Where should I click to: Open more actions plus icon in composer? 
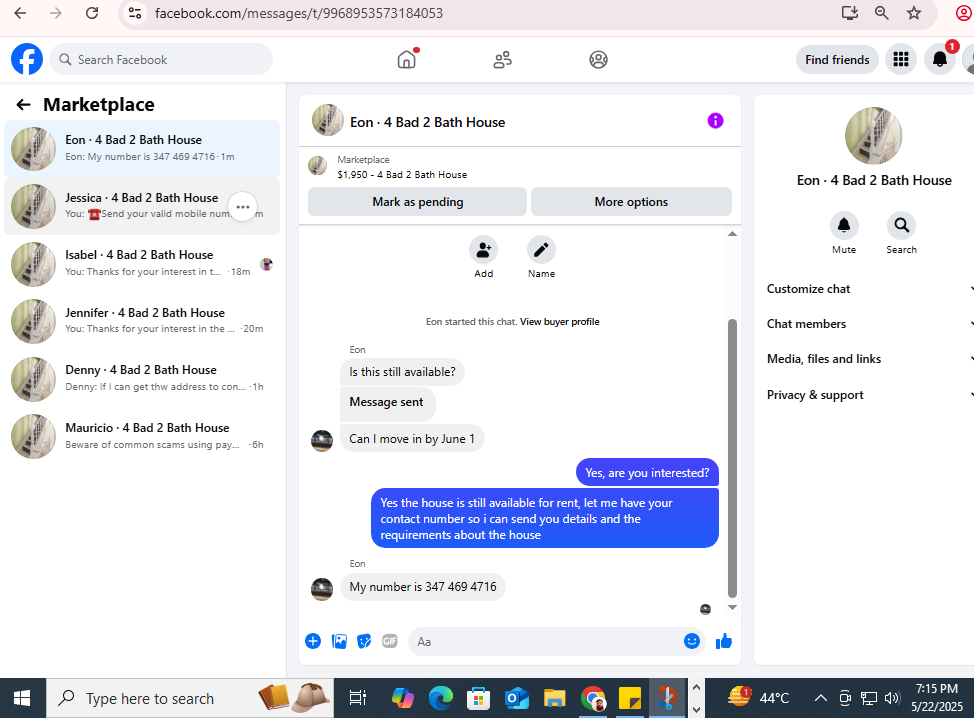(x=313, y=641)
